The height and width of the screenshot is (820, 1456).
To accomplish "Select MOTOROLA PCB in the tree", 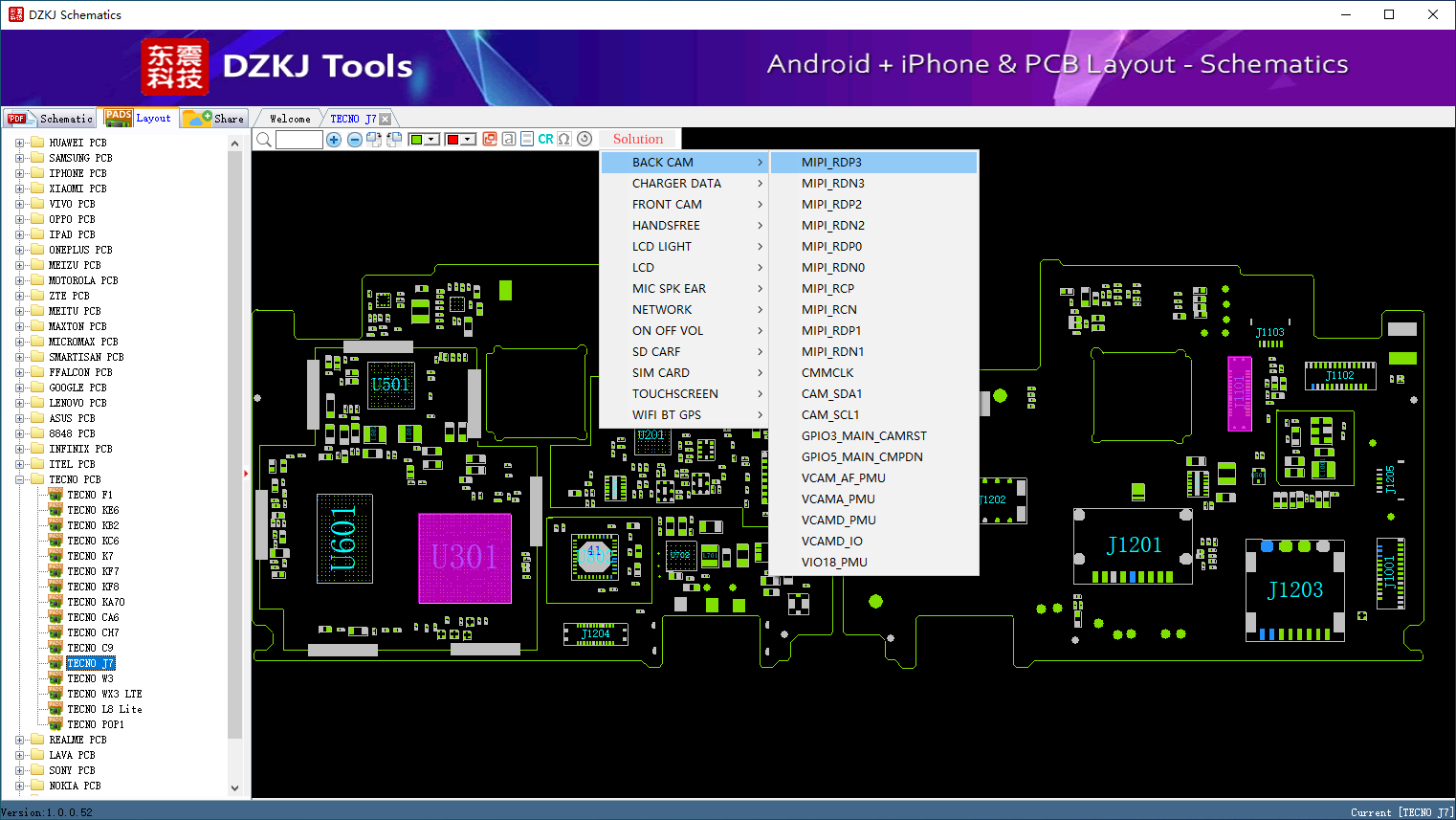I will (83, 280).
